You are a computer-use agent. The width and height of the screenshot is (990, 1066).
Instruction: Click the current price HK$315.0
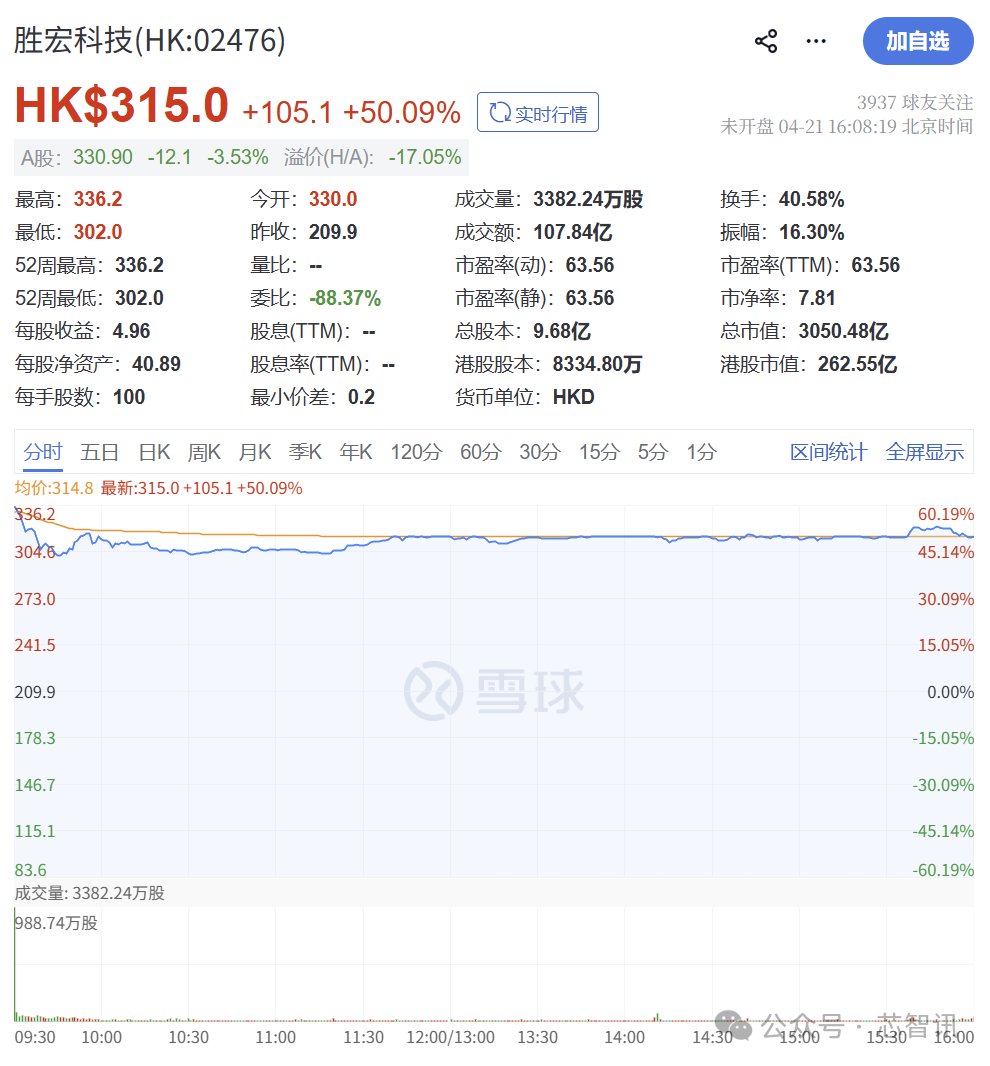click(122, 105)
